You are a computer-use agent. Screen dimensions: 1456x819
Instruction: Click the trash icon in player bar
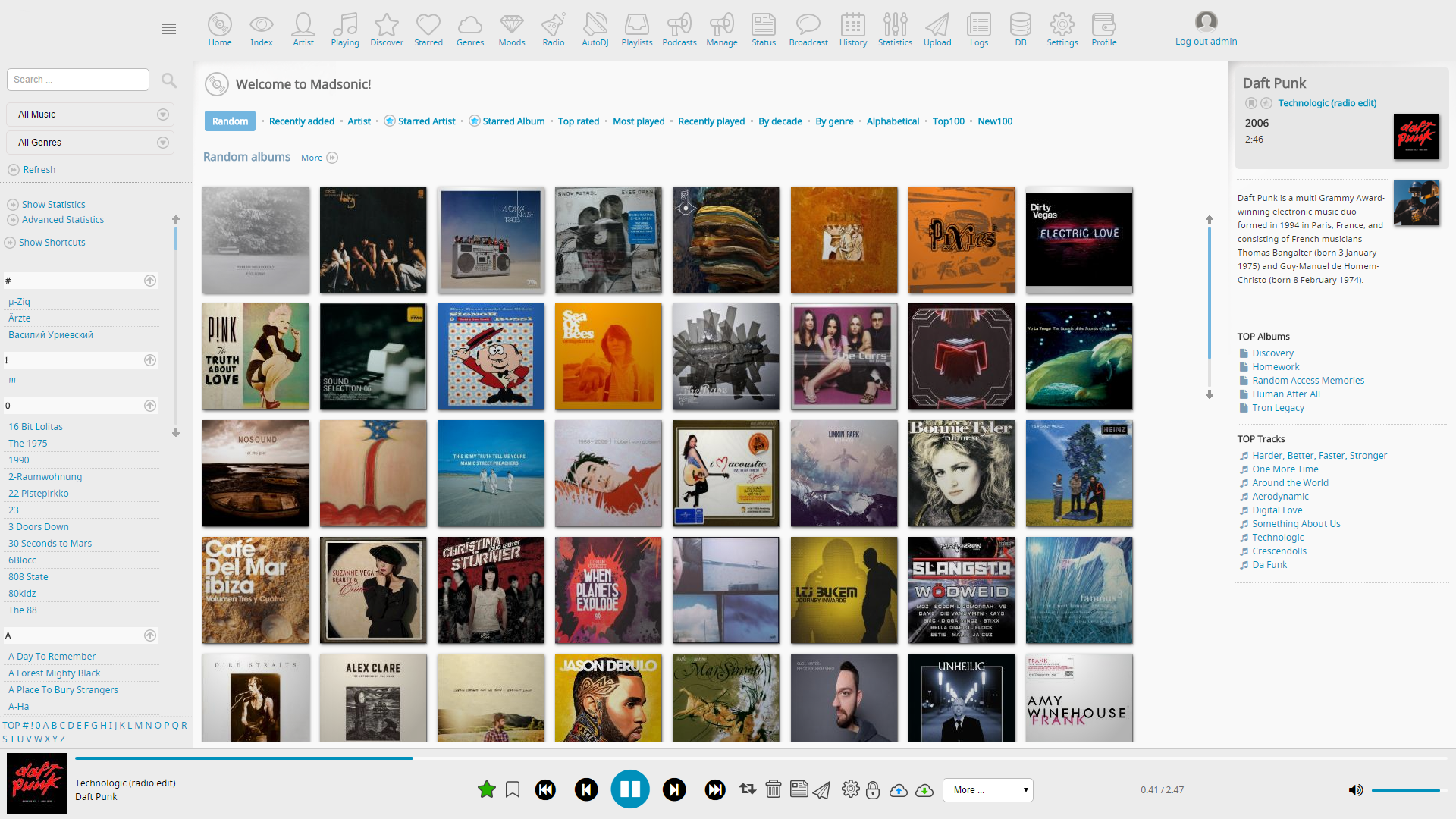[773, 789]
